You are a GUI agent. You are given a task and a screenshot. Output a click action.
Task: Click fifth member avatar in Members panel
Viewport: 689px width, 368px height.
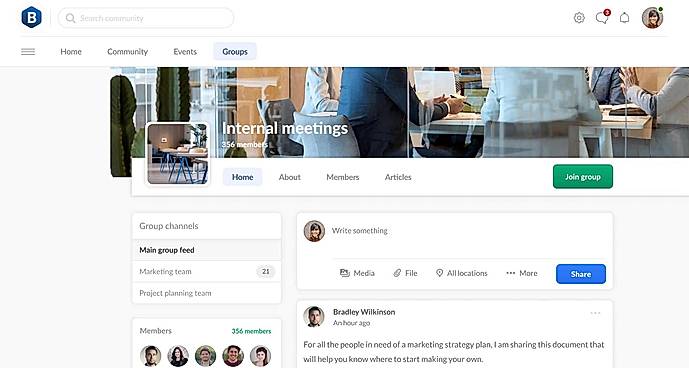click(261, 356)
